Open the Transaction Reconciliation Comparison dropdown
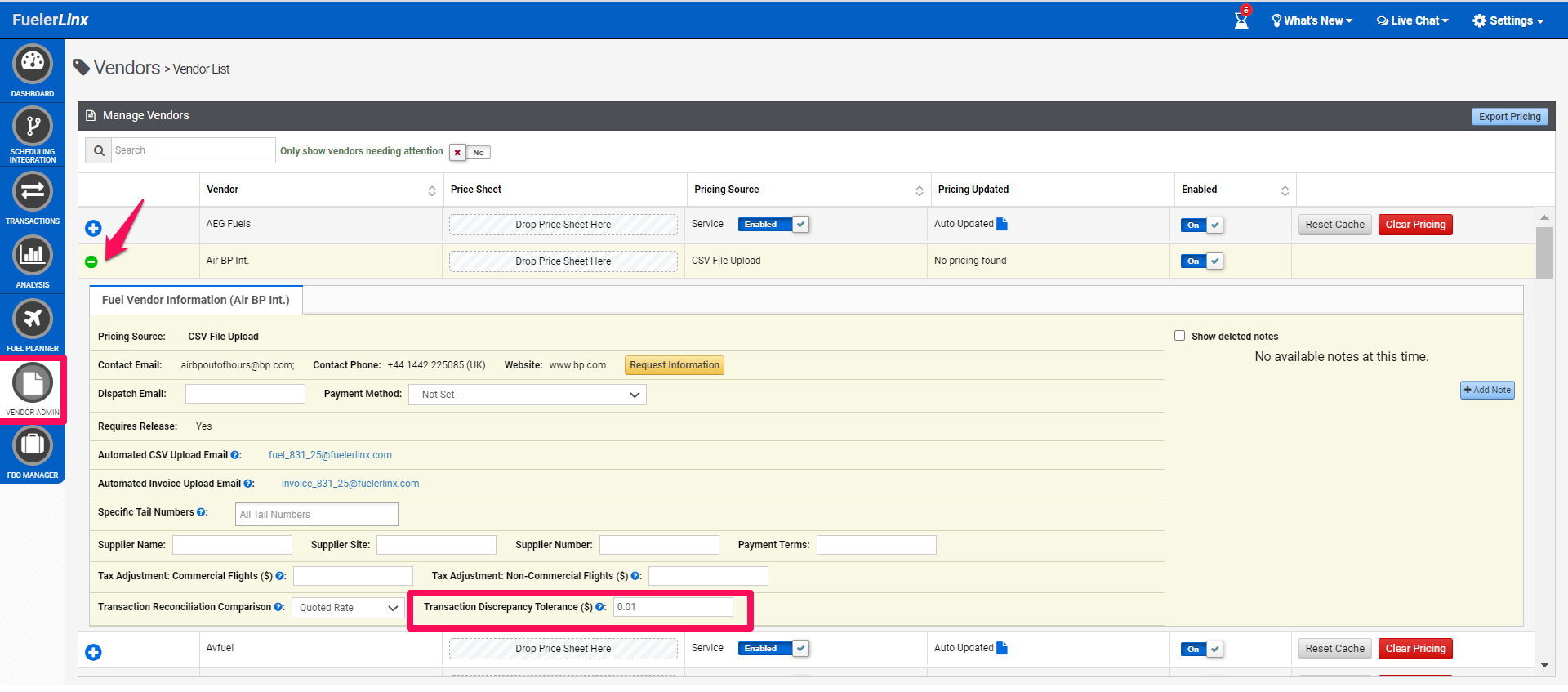 click(x=348, y=608)
